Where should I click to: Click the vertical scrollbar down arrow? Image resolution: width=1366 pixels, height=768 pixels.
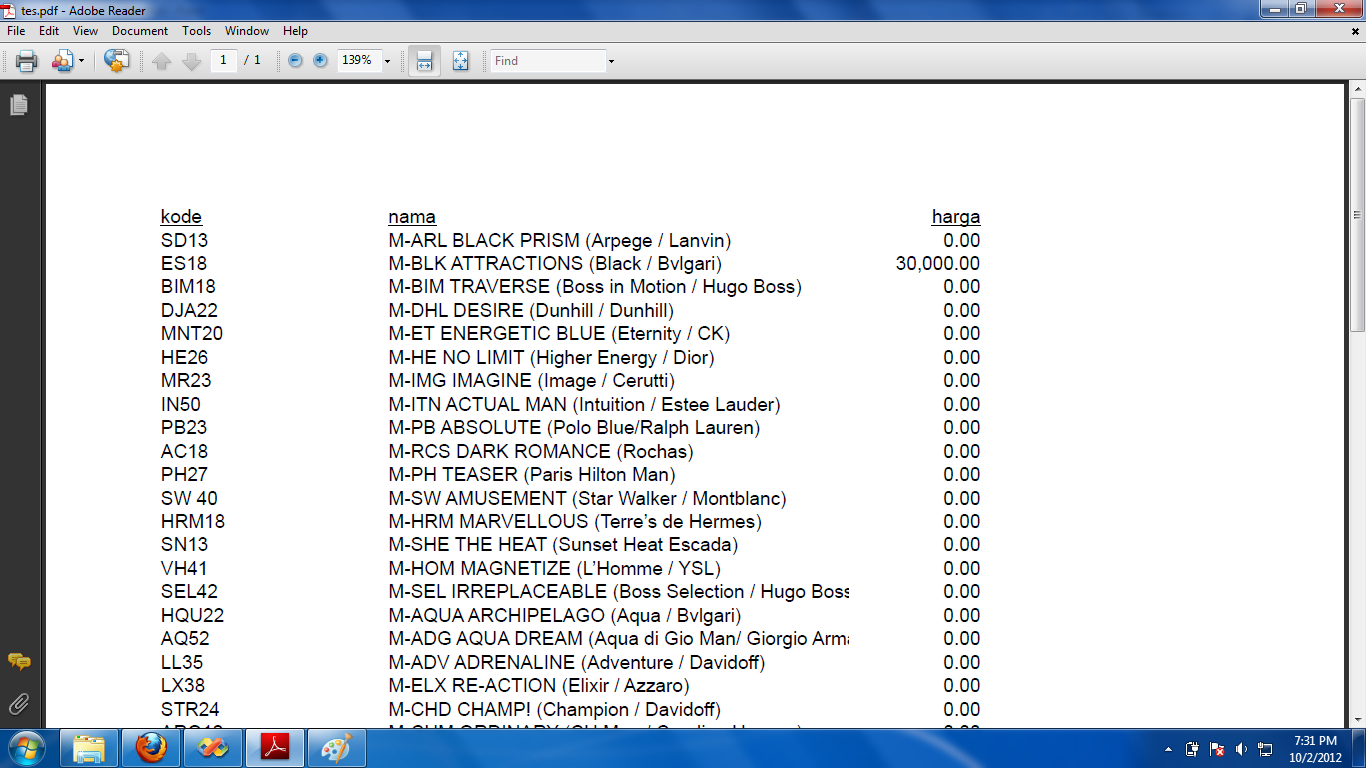click(x=1357, y=721)
